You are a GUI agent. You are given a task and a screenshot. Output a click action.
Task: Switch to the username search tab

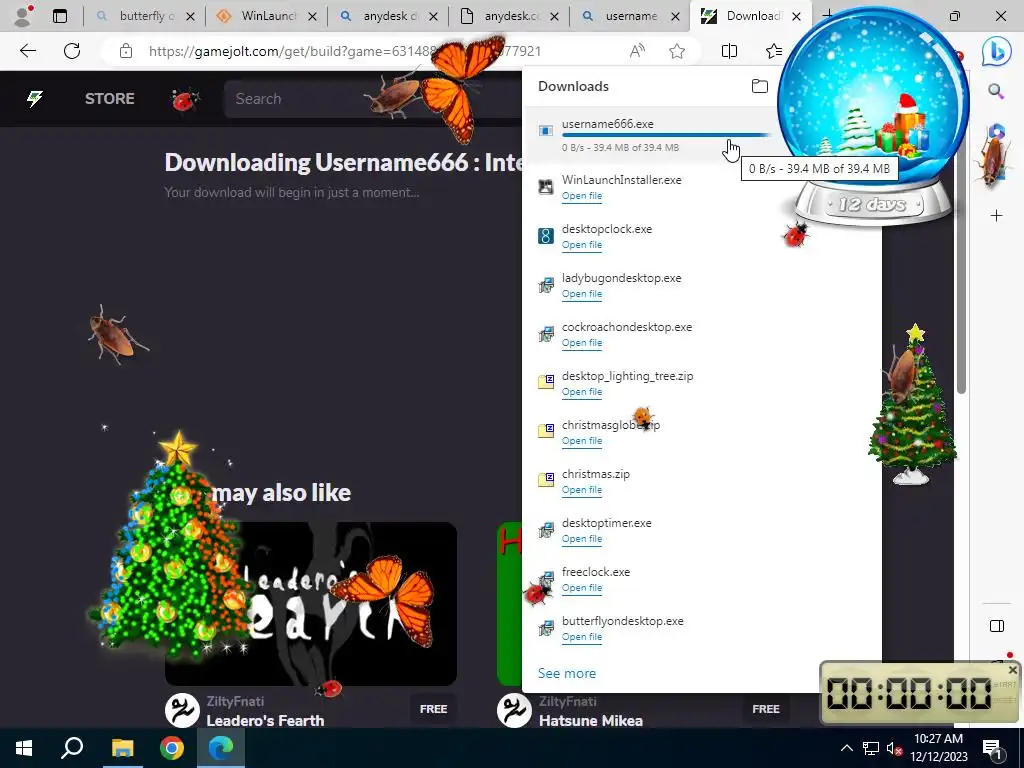(x=631, y=16)
